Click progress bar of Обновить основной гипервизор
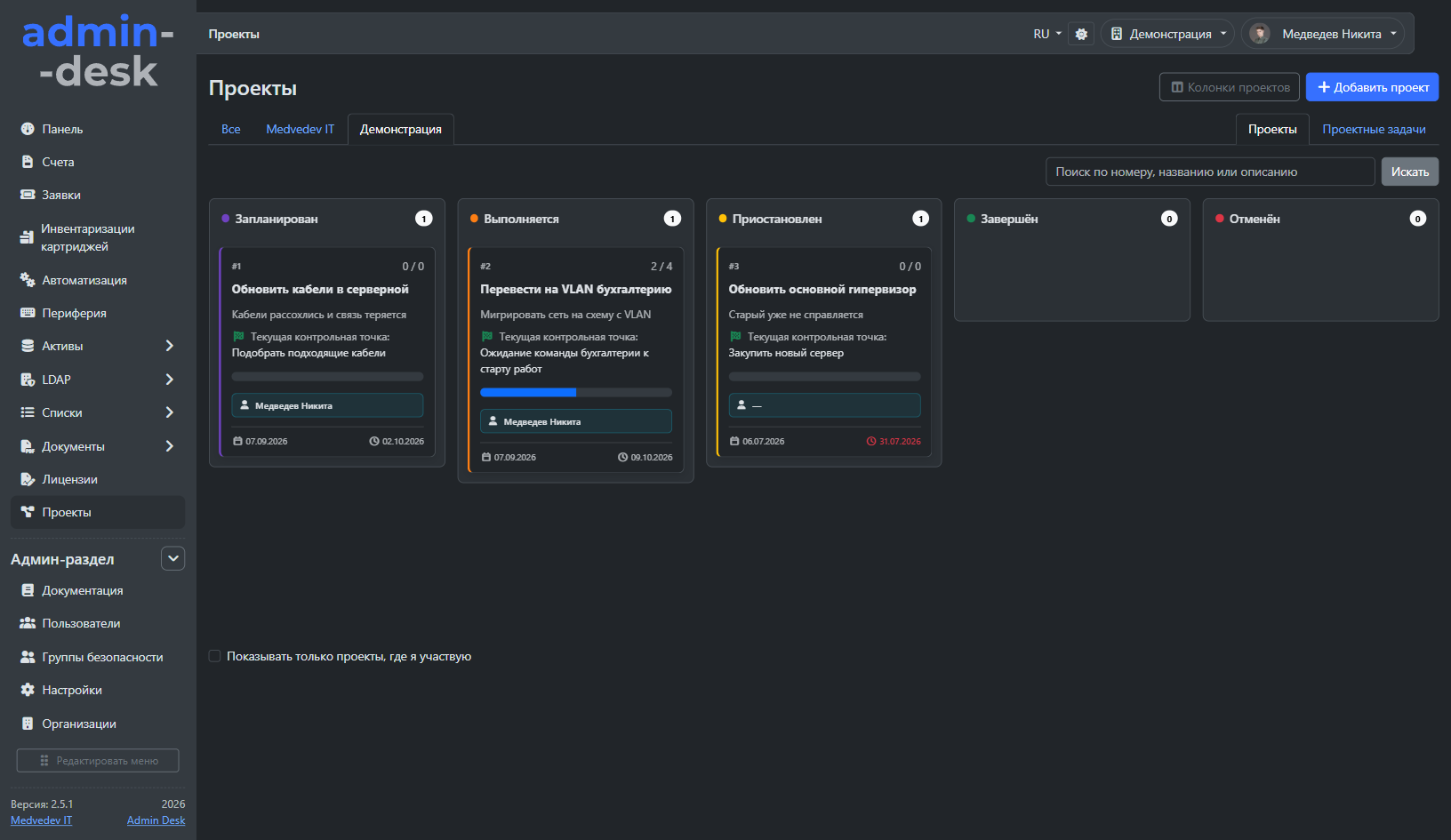This screenshot has height=840, width=1451. pyautogui.click(x=824, y=377)
